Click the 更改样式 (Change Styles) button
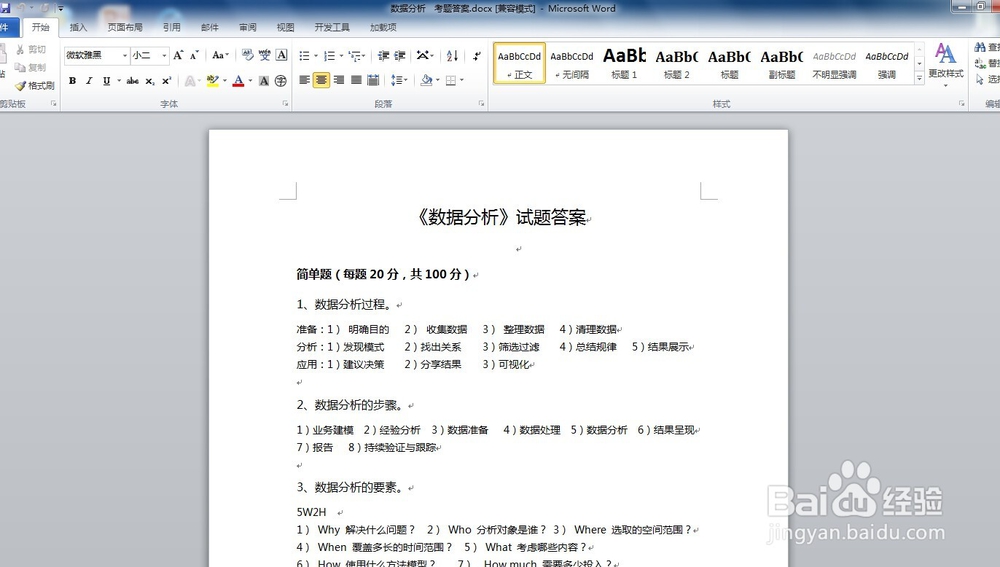Viewport: 1000px width, 567px height. click(945, 63)
